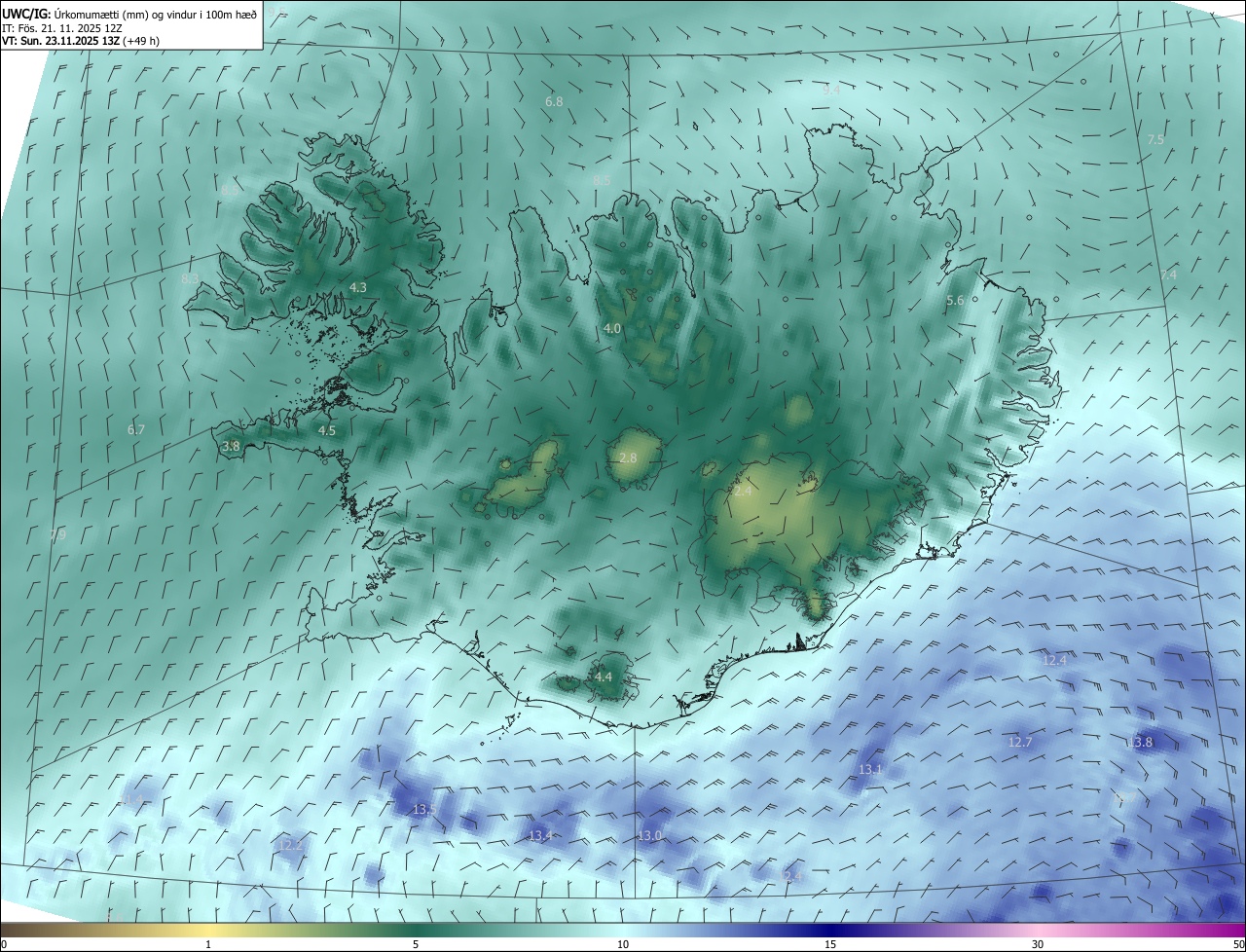The width and height of the screenshot is (1246, 952).
Task: Click the 2.4 value on Vatnajökull glacier
Action: coord(743,492)
